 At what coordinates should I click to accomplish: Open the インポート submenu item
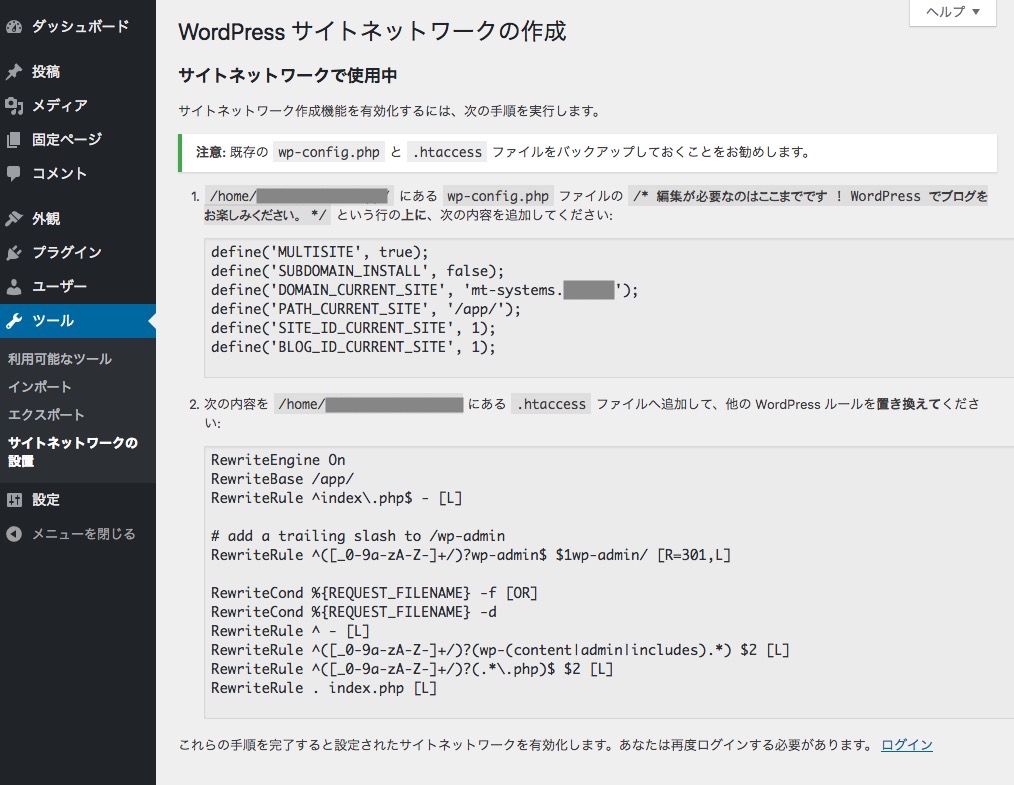tap(39, 387)
